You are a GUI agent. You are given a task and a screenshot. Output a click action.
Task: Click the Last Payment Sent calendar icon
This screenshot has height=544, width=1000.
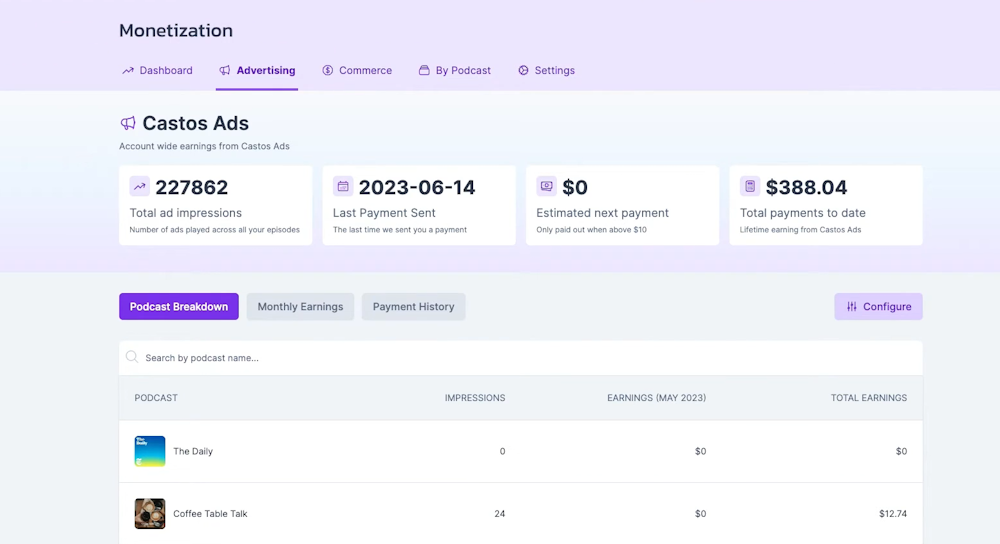click(x=343, y=186)
